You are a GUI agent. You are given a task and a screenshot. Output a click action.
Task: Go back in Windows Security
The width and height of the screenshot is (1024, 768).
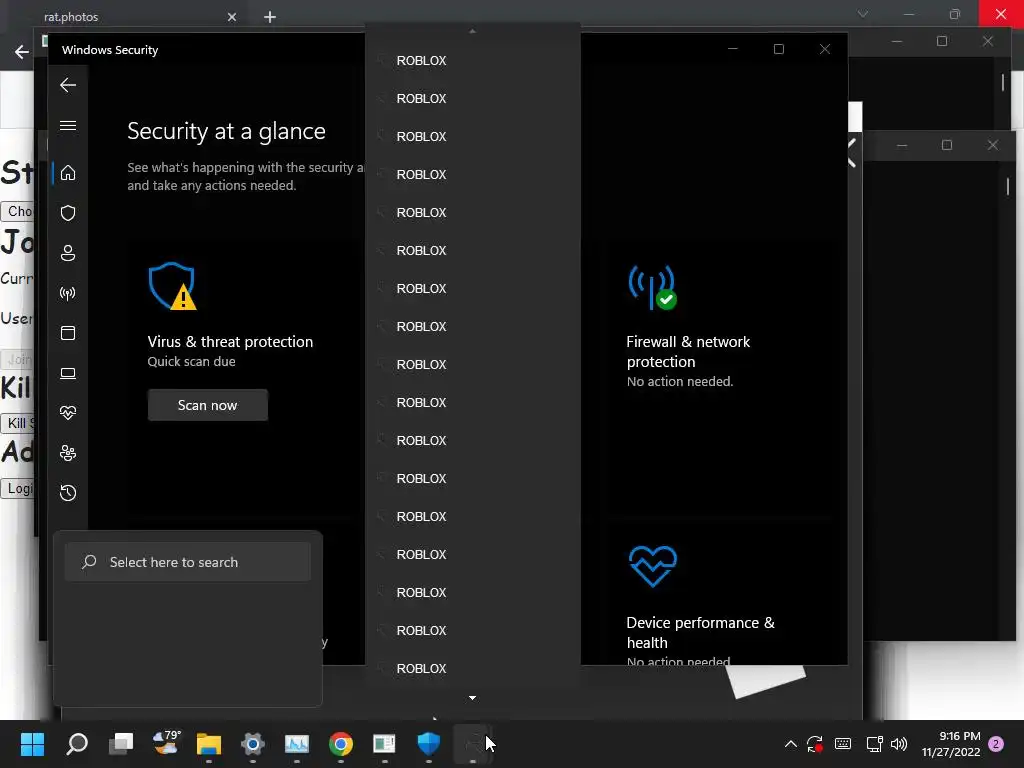[x=68, y=85]
